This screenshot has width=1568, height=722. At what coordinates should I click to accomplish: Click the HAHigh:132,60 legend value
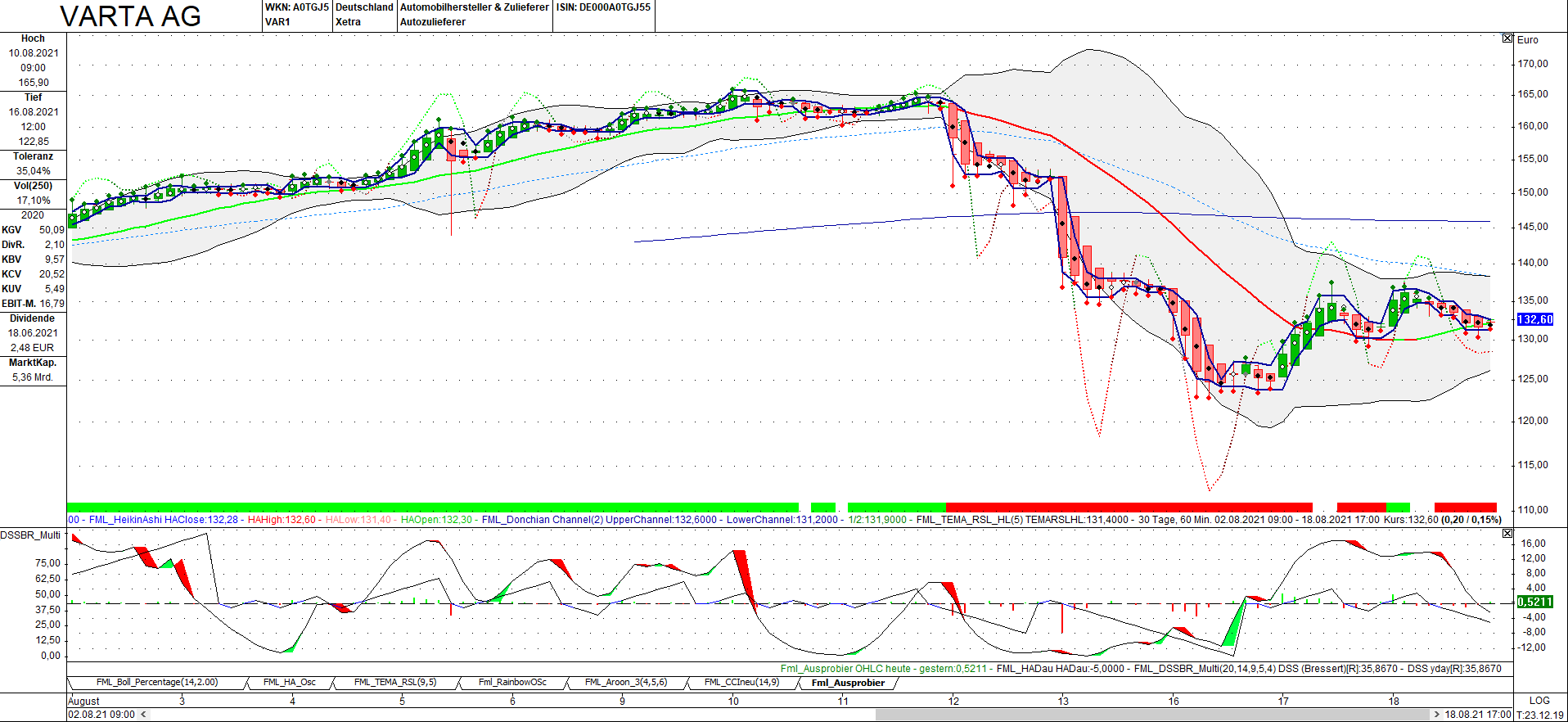pos(282,520)
